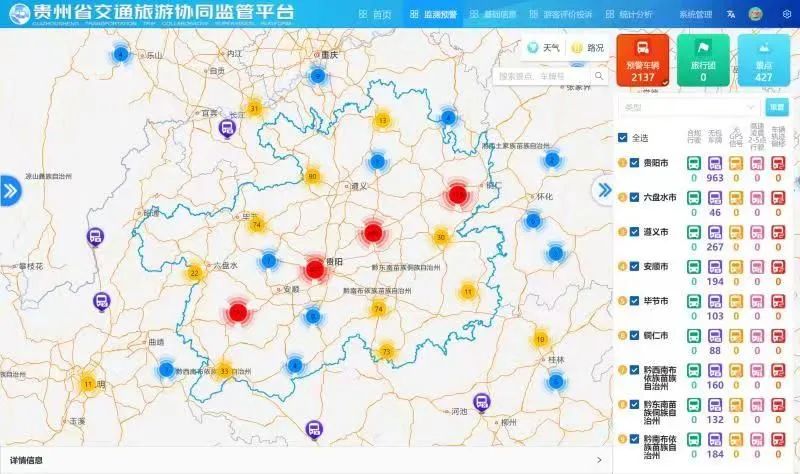The height and width of the screenshot is (474, 800).
Task: Click green bus icon in 贵阳市 row
Action: [x=693, y=163]
